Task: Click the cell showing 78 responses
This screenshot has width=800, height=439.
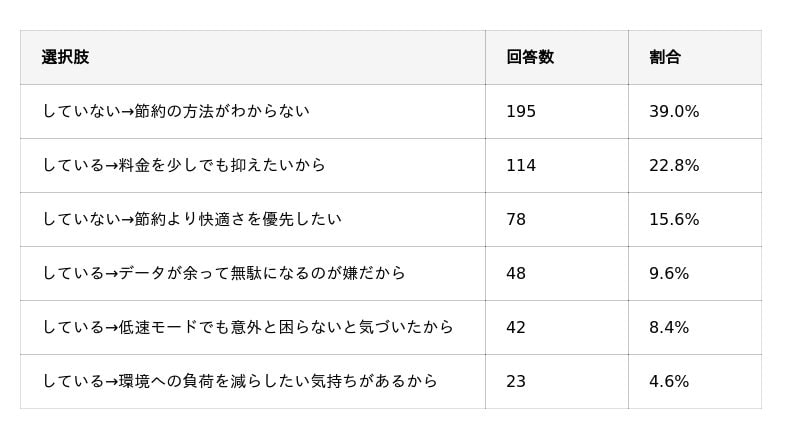Action: tap(516, 219)
